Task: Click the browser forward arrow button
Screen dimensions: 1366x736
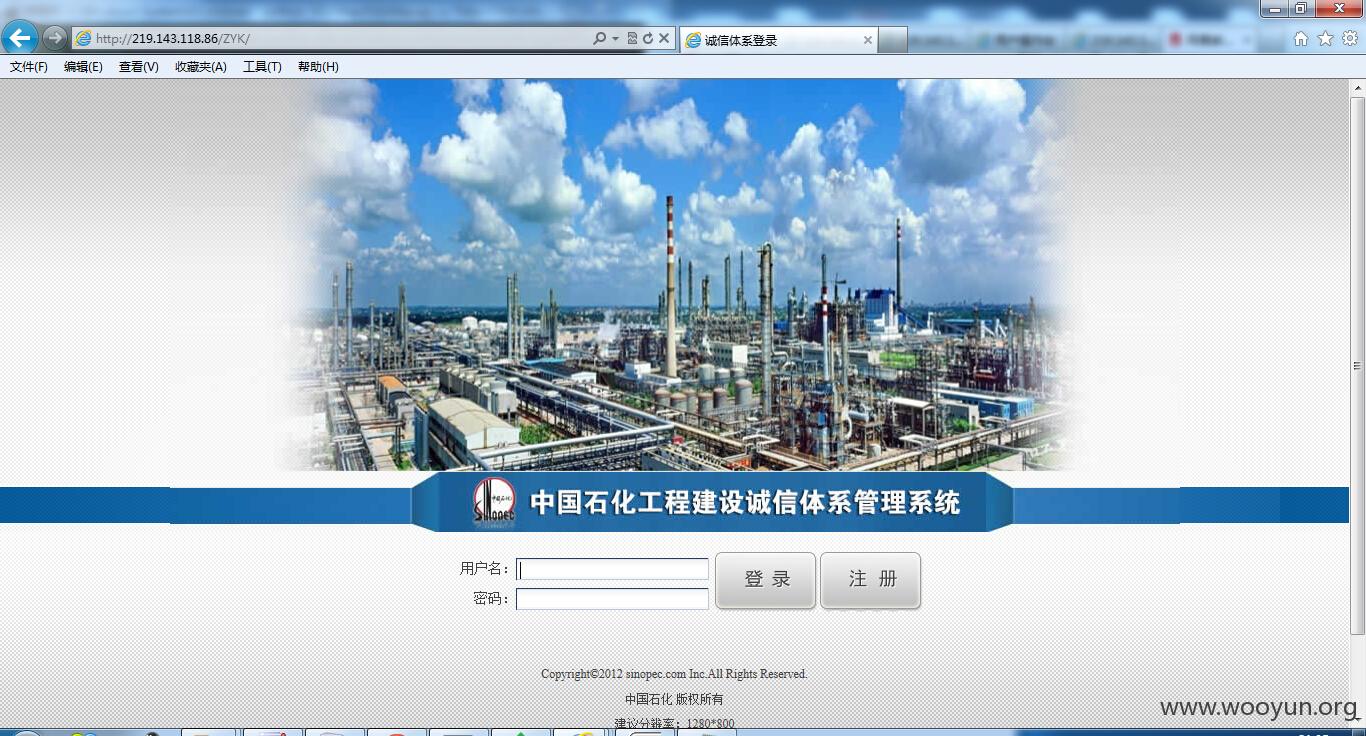Action: (x=54, y=38)
